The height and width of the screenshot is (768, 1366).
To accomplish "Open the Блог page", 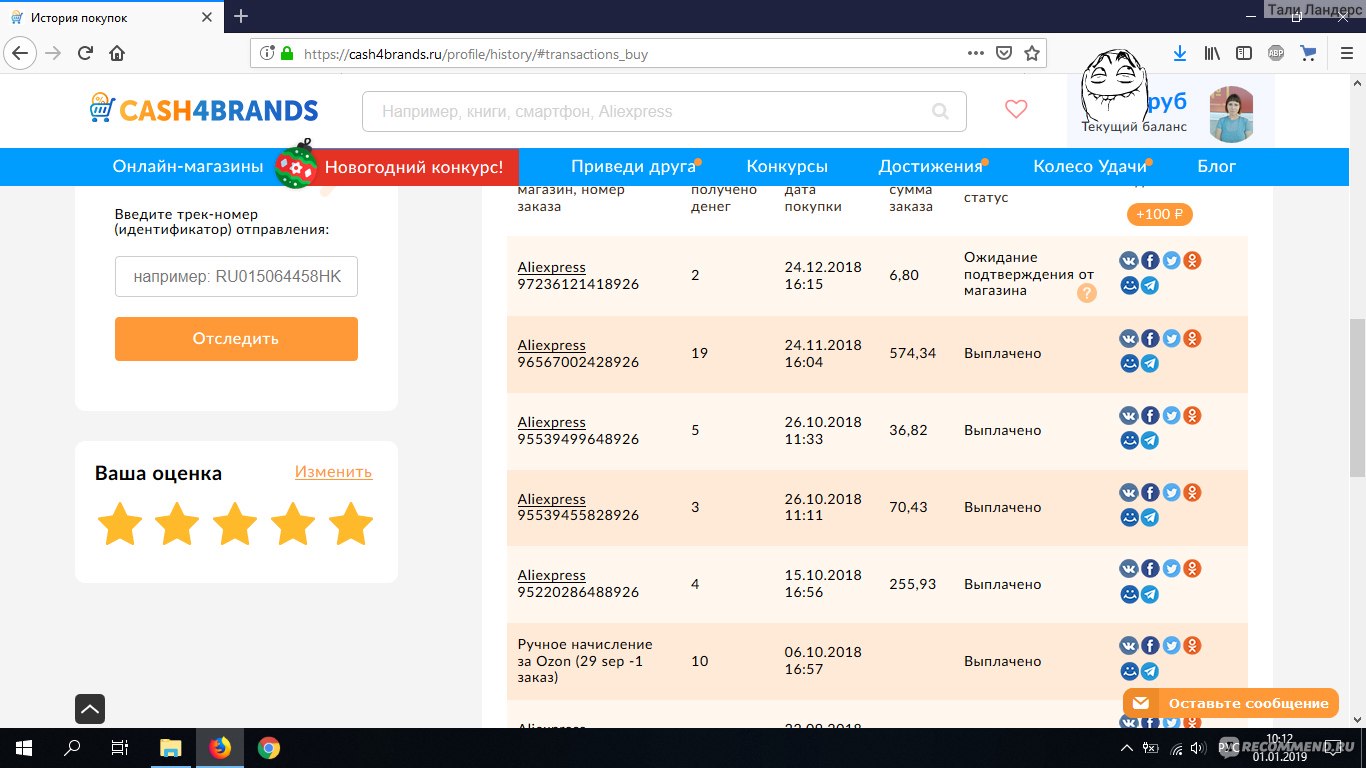I will [x=1217, y=167].
